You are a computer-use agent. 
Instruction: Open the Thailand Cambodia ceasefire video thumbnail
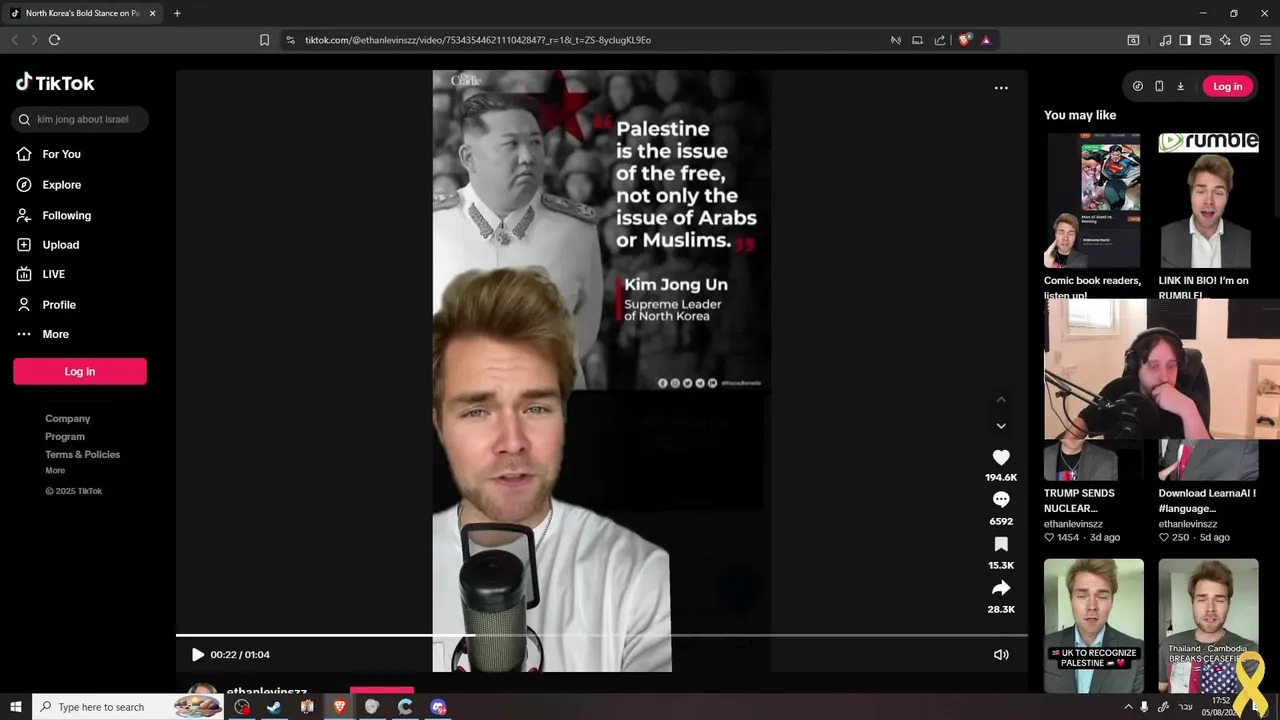tap(1208, 626)
